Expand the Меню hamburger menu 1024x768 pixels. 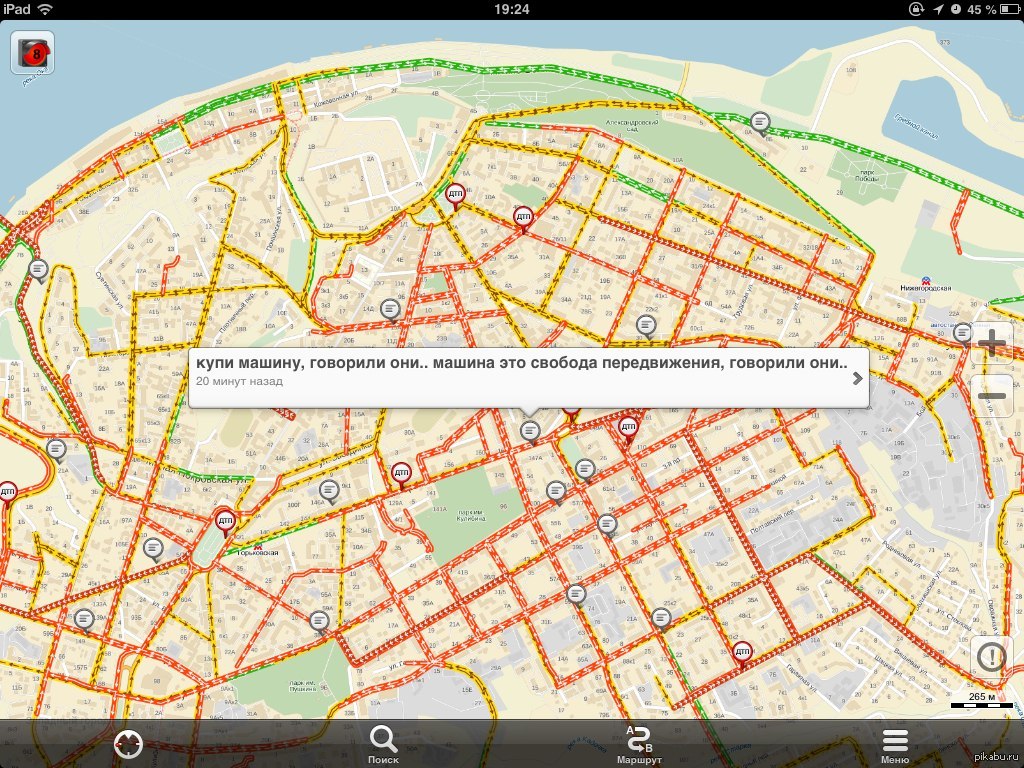tap(895, 743)
